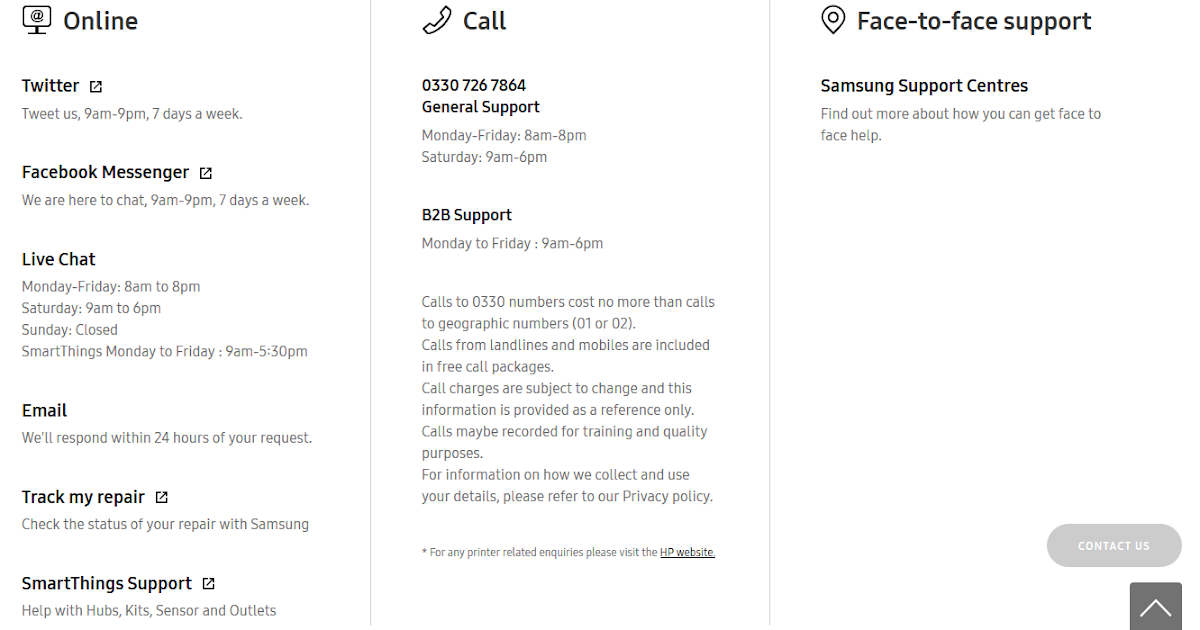This screenshot has width=1200, height=630.
Task: Open Samsung Support Centres information
Action: tap(924, 85)
